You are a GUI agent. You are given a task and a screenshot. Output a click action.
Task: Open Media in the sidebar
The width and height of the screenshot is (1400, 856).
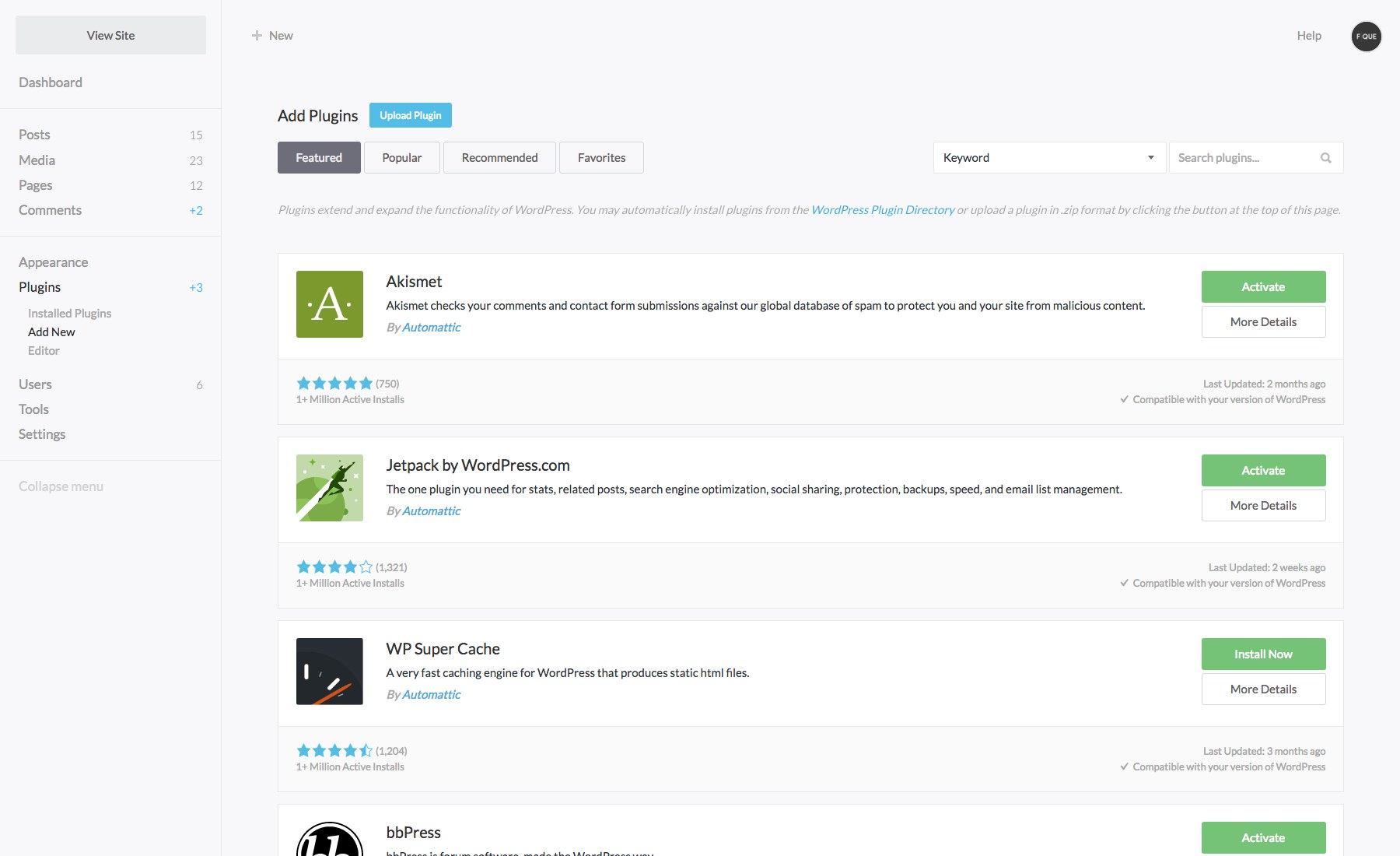37,160
